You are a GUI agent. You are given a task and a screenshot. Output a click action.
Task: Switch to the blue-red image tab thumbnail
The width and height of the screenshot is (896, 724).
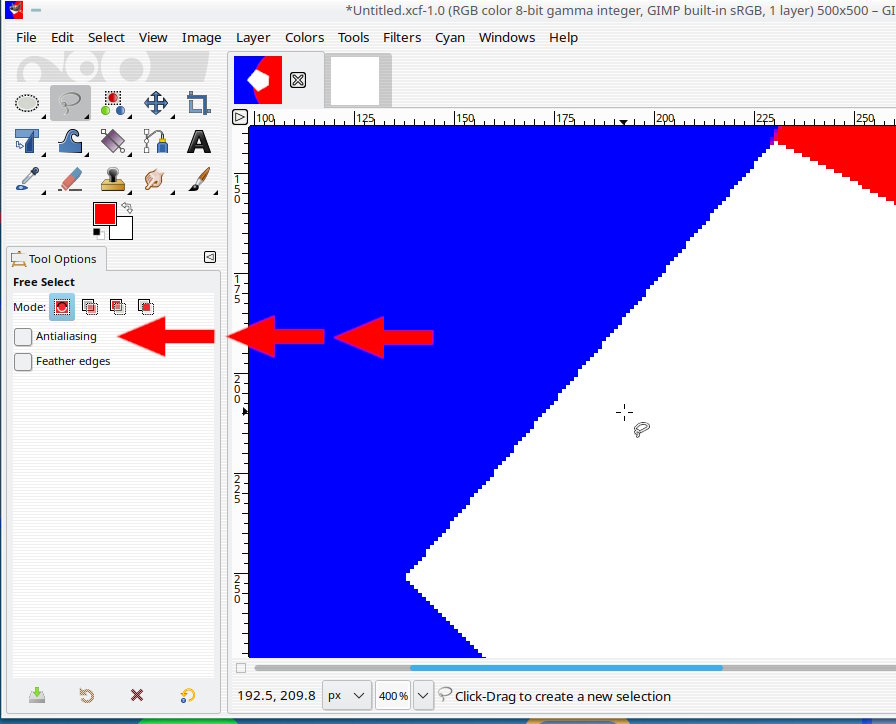pyautogui.click(x=258, y=80)
